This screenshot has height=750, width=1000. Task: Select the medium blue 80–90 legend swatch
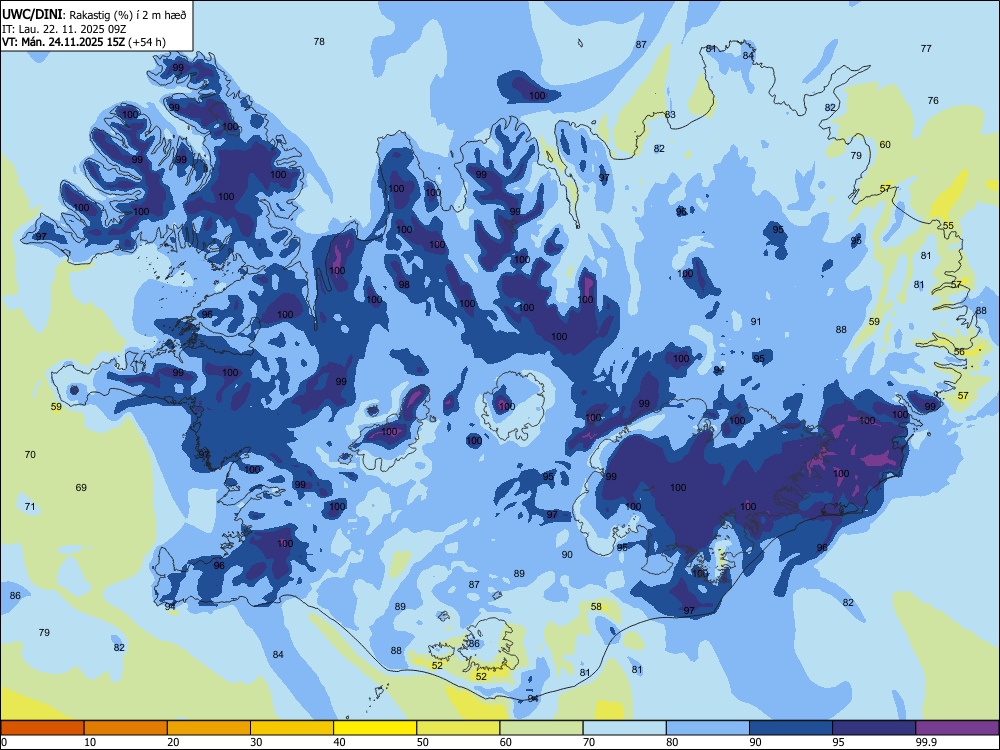[708, 728]
